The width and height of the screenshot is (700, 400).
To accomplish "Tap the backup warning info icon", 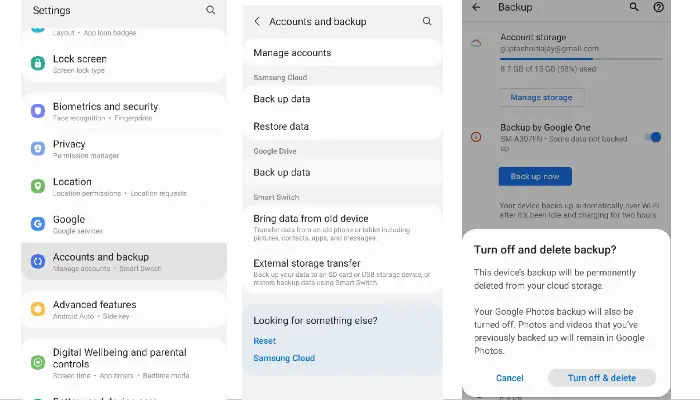I will coord(476,137).
